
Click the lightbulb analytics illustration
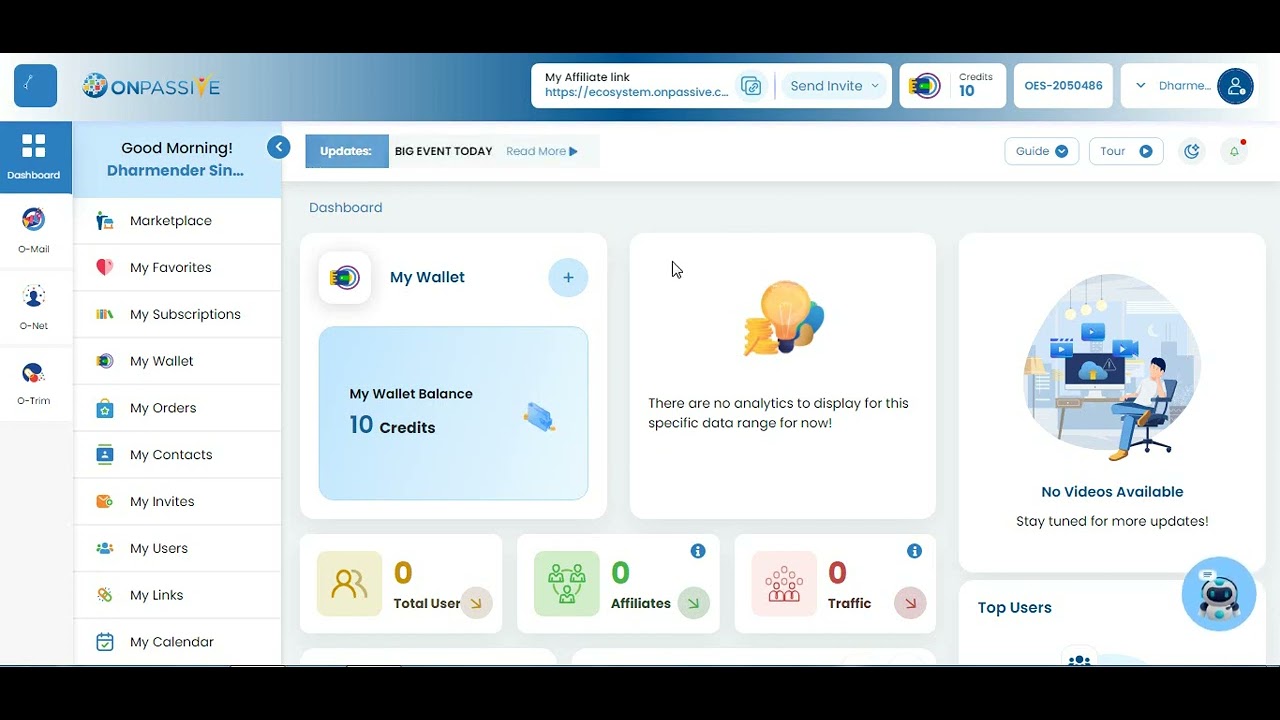pyautogui.click(x=784, y=319)
